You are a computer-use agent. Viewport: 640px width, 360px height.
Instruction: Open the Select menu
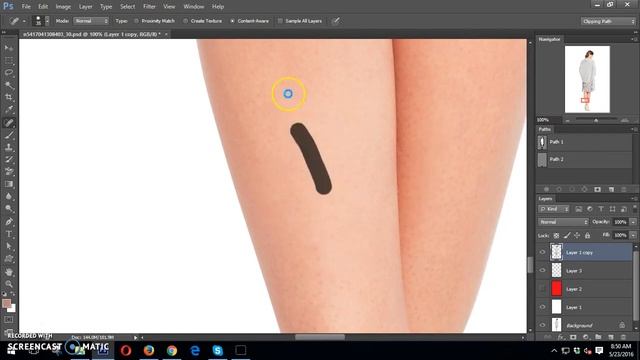(127, 7)
